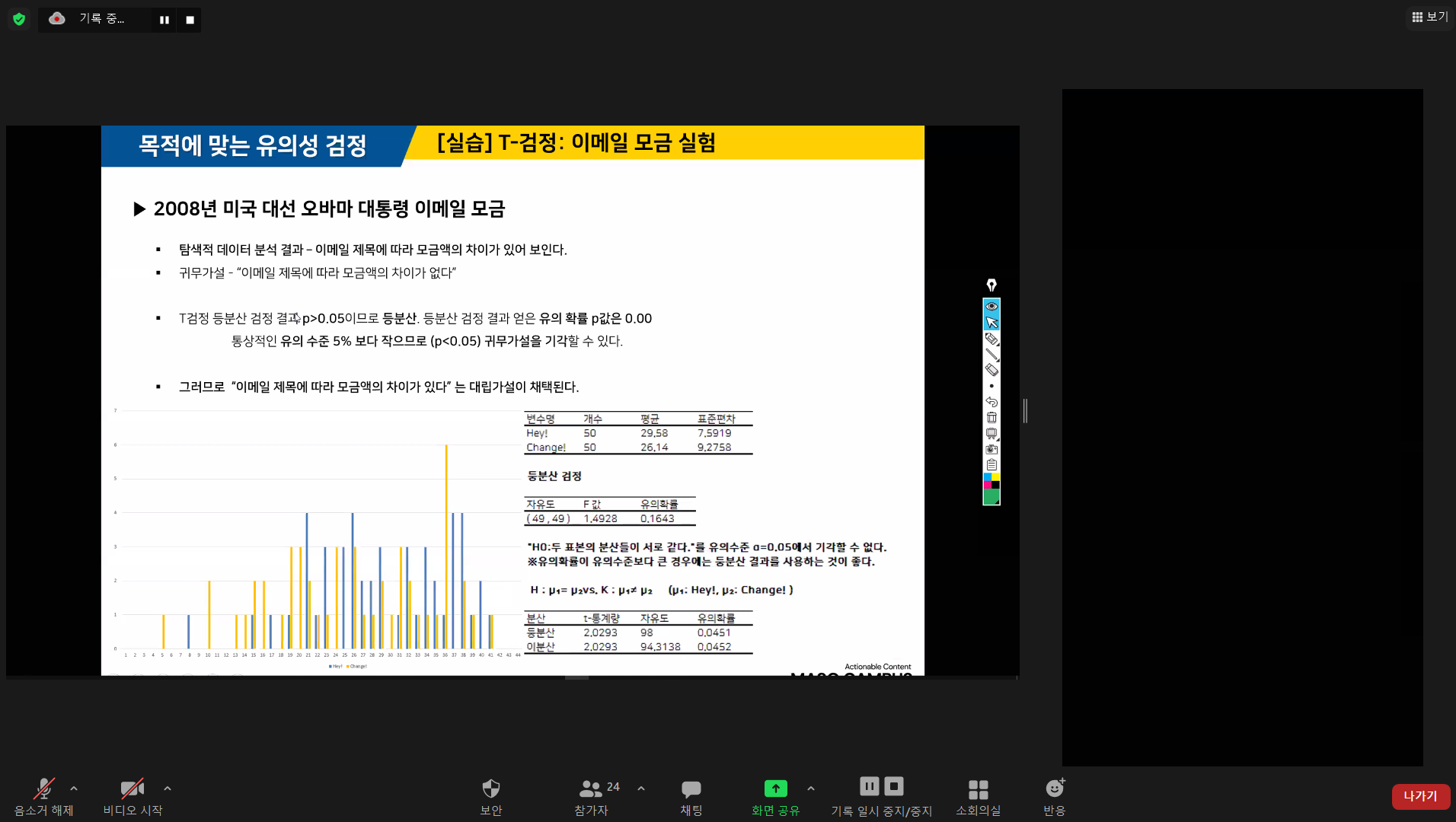Open the clipboard icon in annotation toolbar

pyautogui.click(x=991, y=464)
